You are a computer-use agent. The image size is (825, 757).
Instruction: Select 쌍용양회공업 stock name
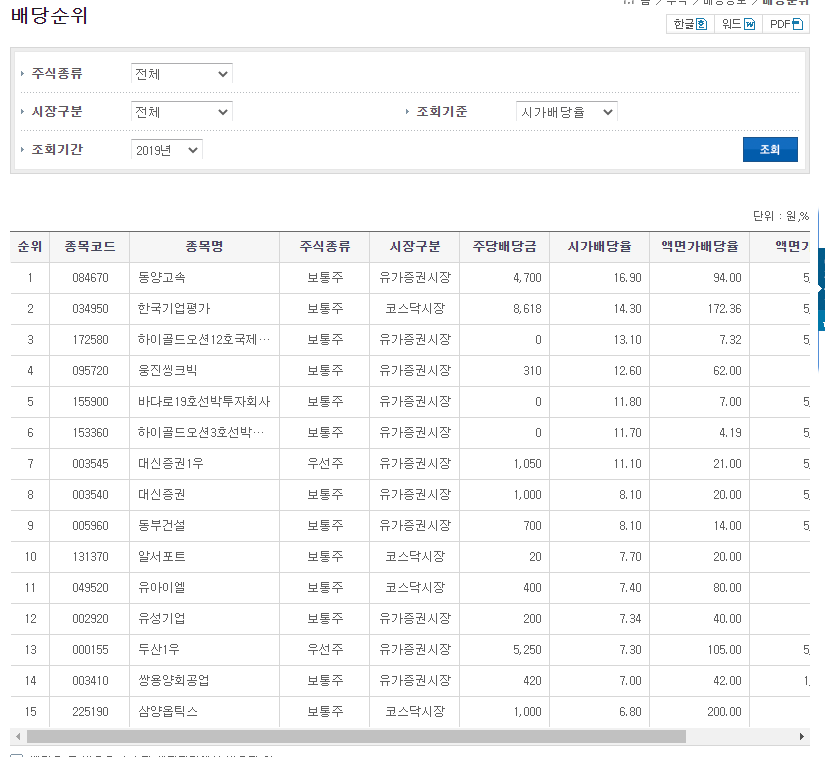[174, 681]
